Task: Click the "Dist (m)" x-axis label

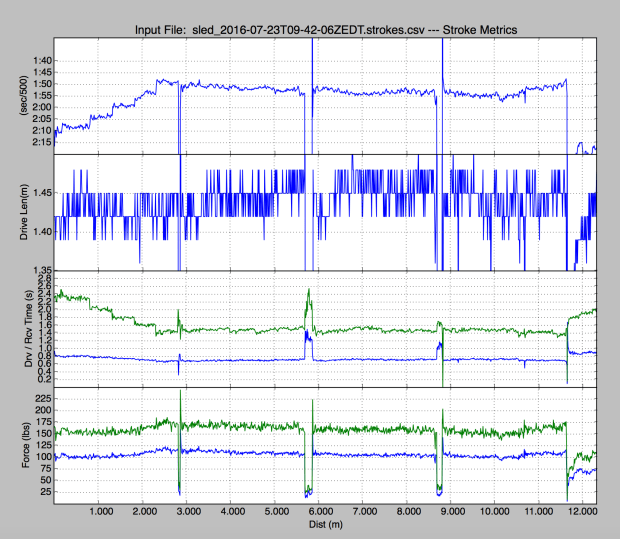Action: click(325, 524)
